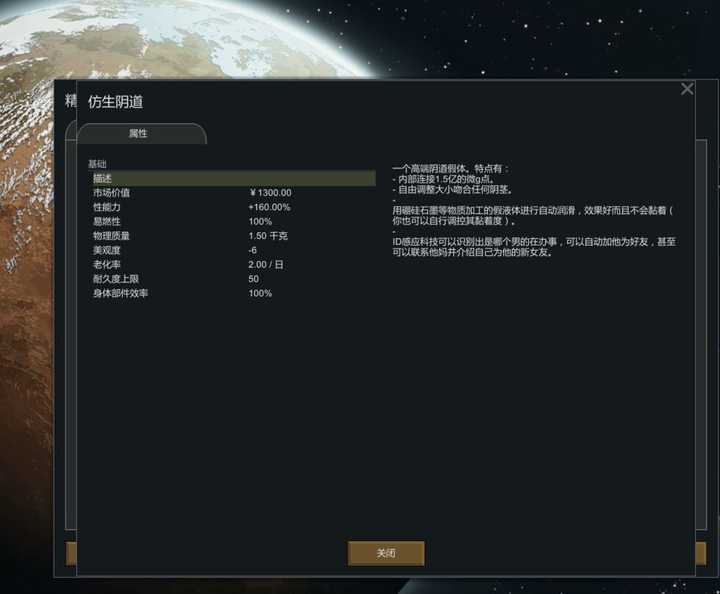Select the 描述 row
The width and height of the screenshot is (720, 594).
click(x=232, y=178)
